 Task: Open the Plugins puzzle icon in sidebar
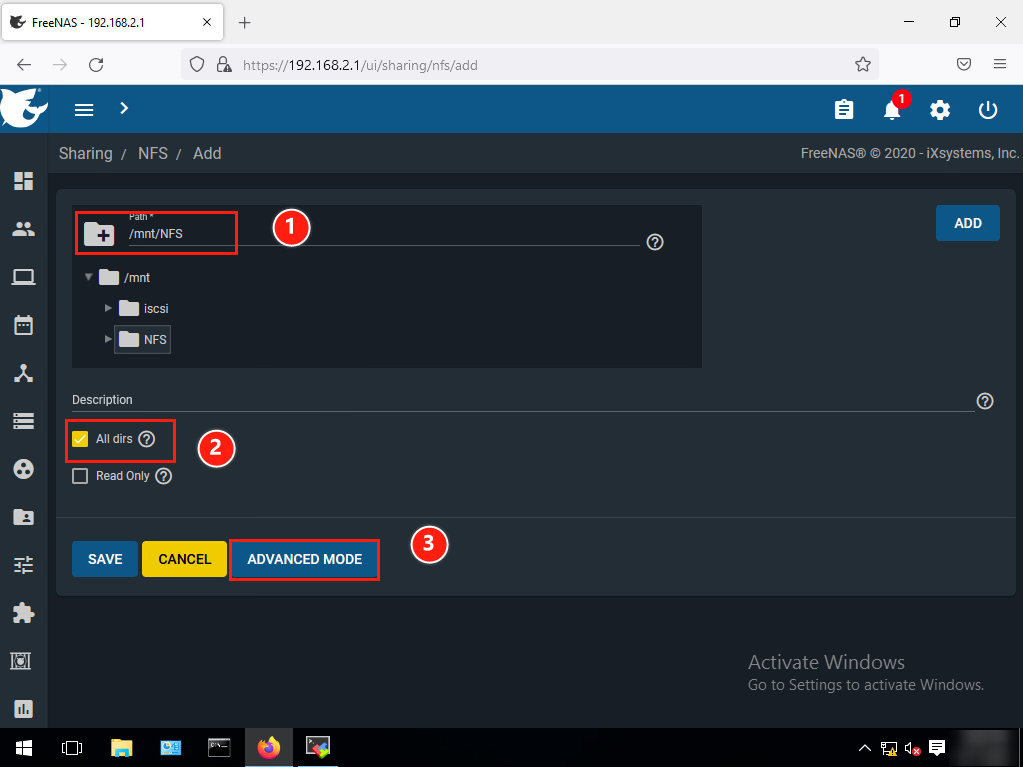click(23, 613)
